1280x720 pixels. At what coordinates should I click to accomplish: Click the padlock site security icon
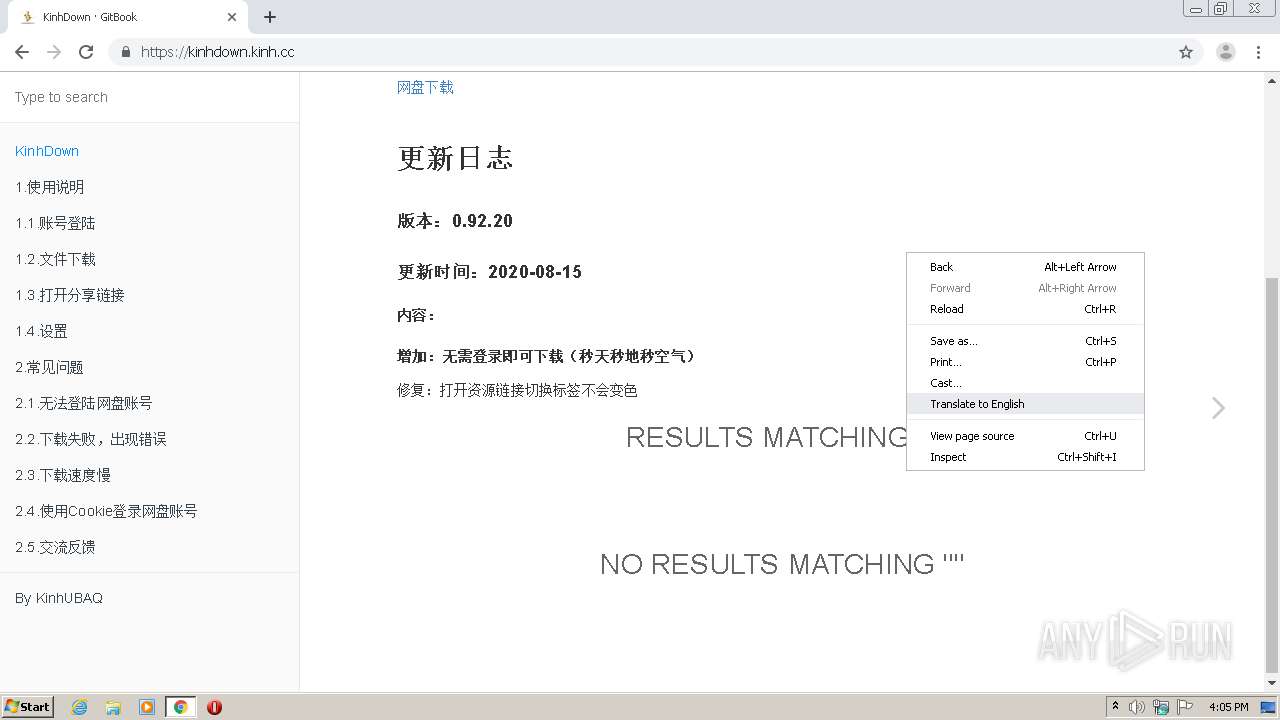125,52
